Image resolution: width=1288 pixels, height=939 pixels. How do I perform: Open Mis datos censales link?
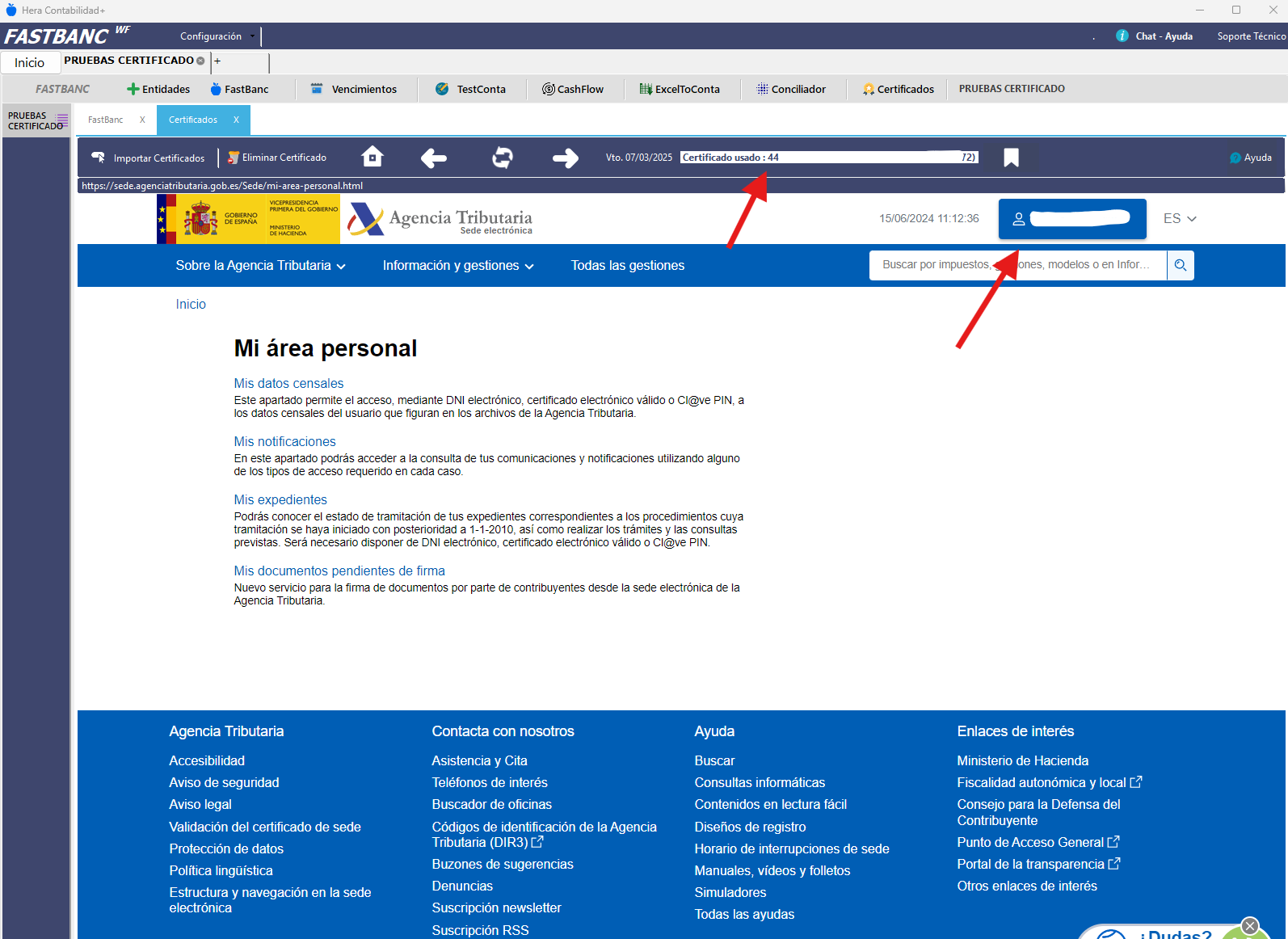289,383
